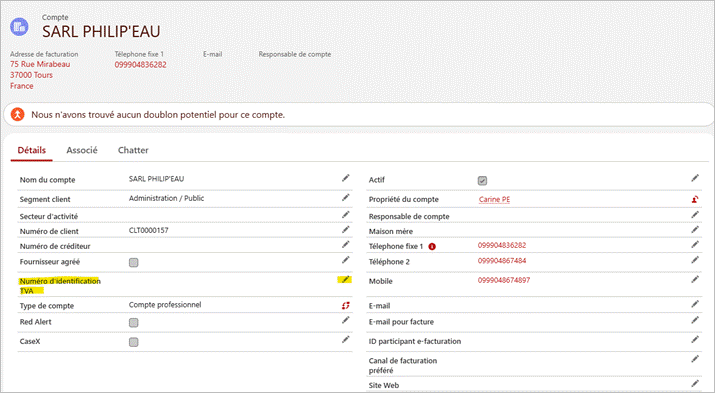Edit Canal de facturation préféré pencil icon
The image size is (715, 393).
694,359
